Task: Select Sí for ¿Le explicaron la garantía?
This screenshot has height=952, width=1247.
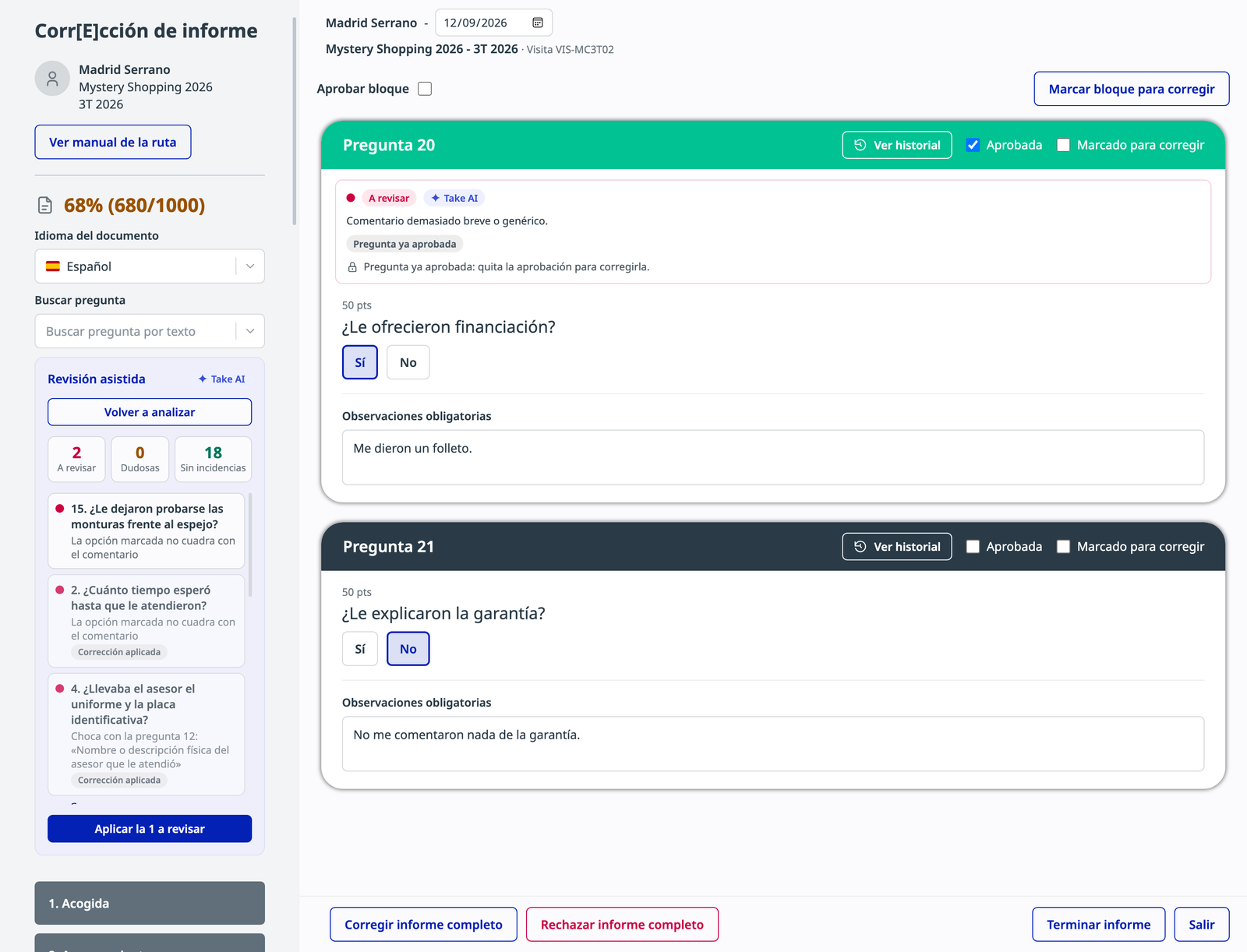Action: coord(360,649)
